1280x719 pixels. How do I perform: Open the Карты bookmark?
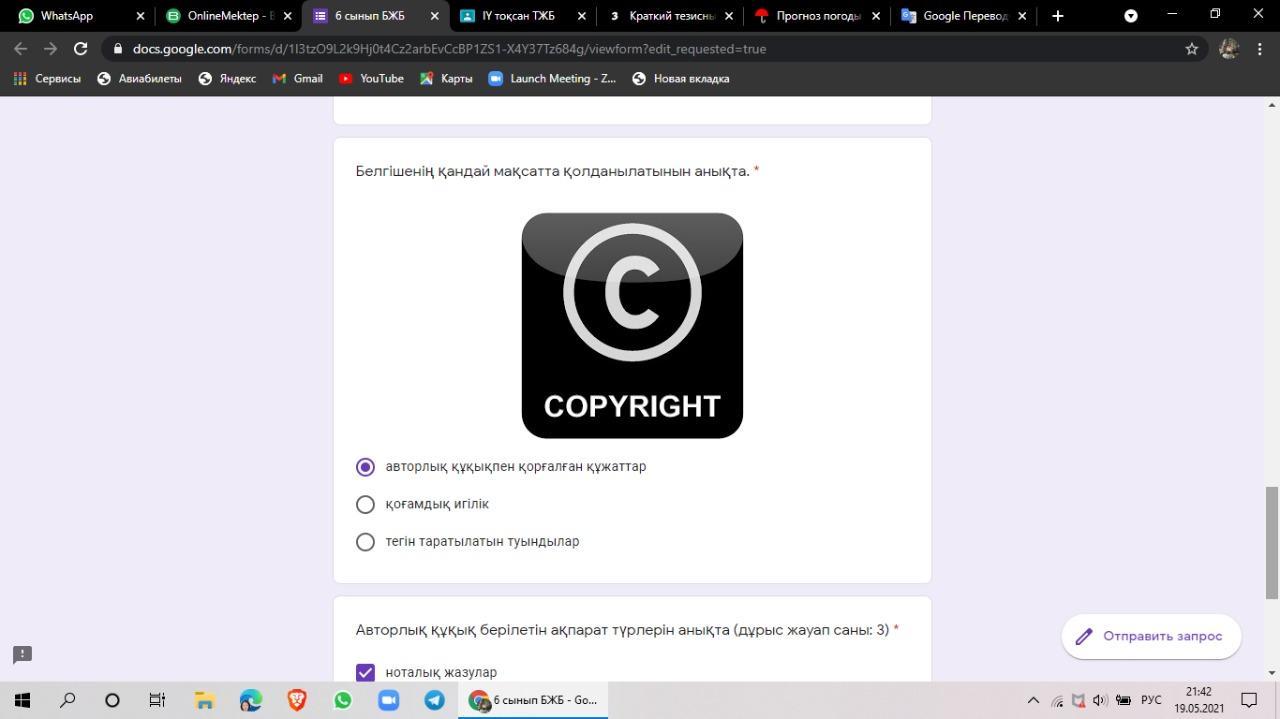click(x=446, y=78)
